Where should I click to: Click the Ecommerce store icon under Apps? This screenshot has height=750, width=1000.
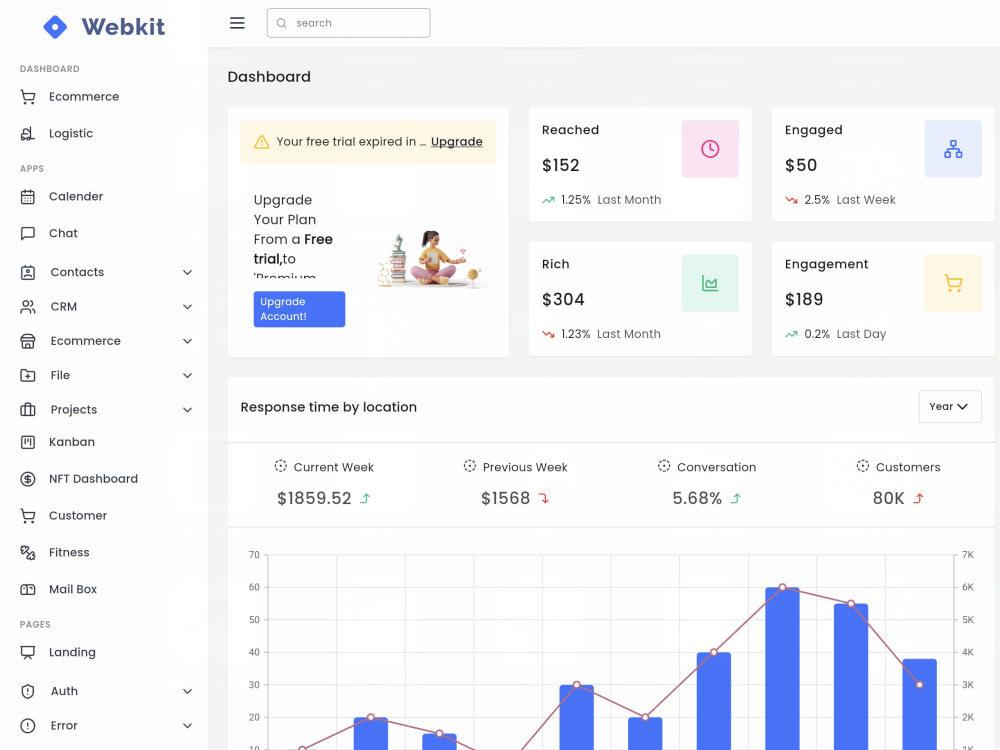[27, 341]
